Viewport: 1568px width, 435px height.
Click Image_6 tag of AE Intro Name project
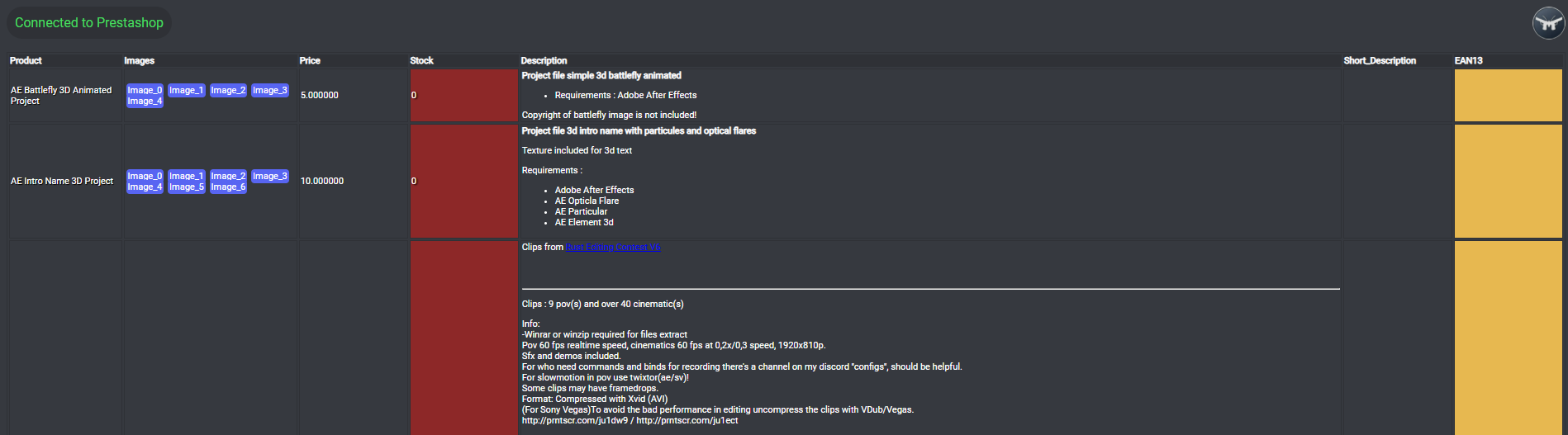point(228,187)
